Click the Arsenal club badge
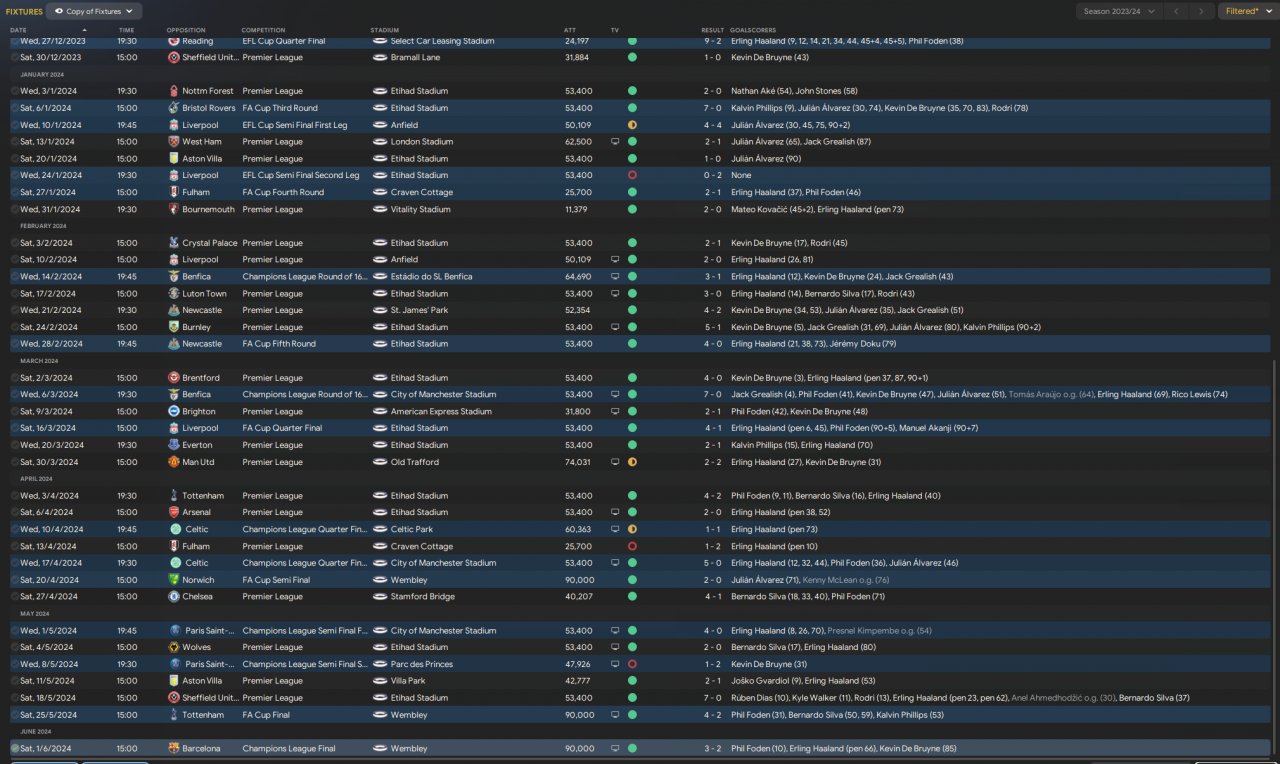Viewport: 1280px width, 764px height. (x=174, y=512)
